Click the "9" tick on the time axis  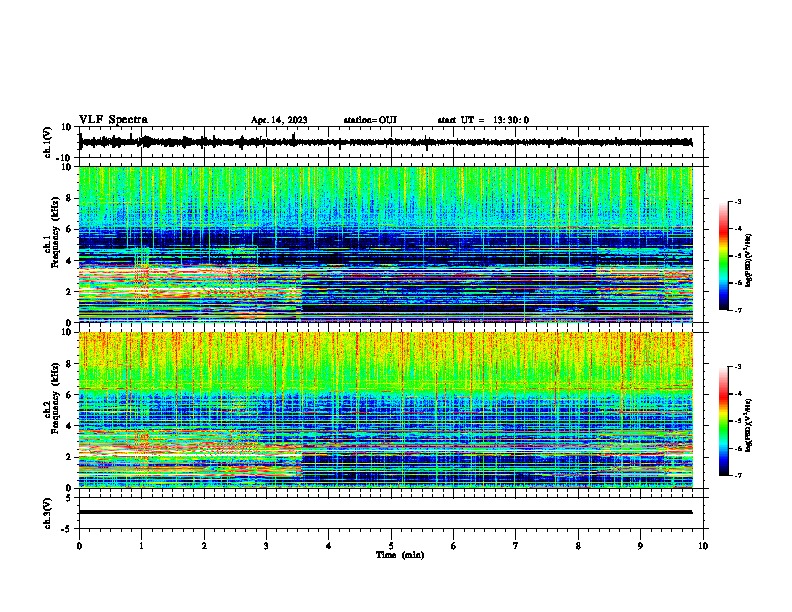640,546
